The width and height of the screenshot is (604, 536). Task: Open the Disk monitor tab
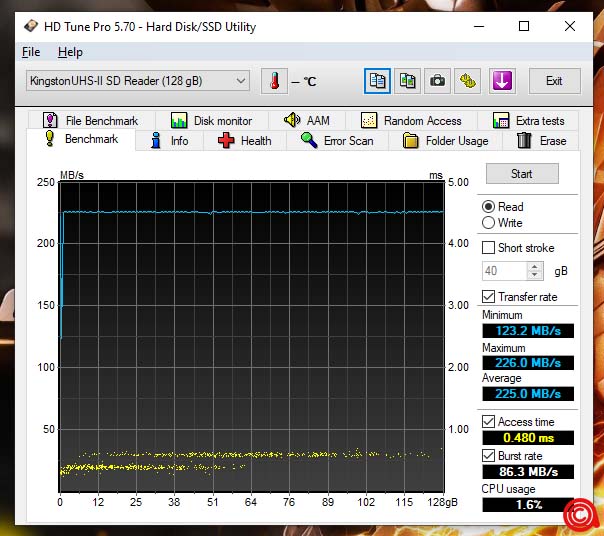tap(211, 121)
